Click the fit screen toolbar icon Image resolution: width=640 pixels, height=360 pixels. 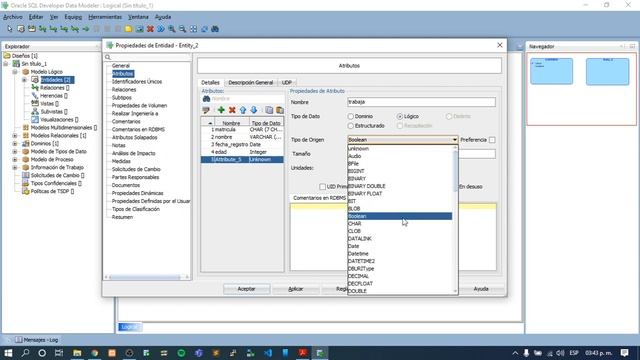[x=193, y=29]
